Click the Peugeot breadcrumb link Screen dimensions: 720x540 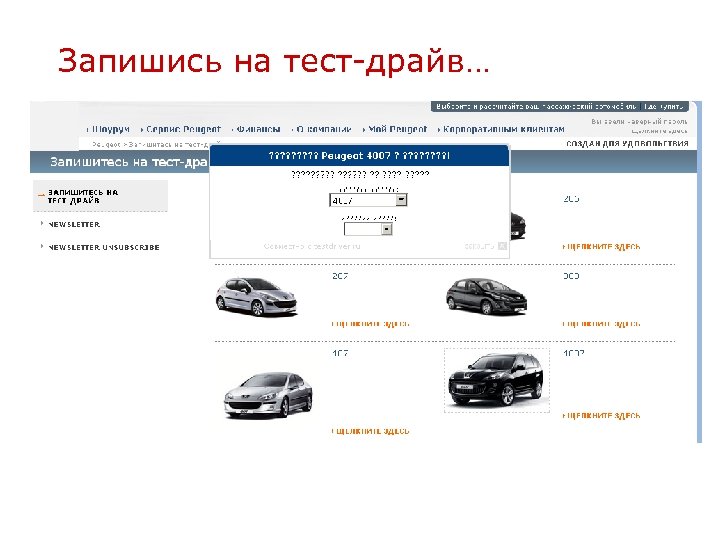point(106,144)
